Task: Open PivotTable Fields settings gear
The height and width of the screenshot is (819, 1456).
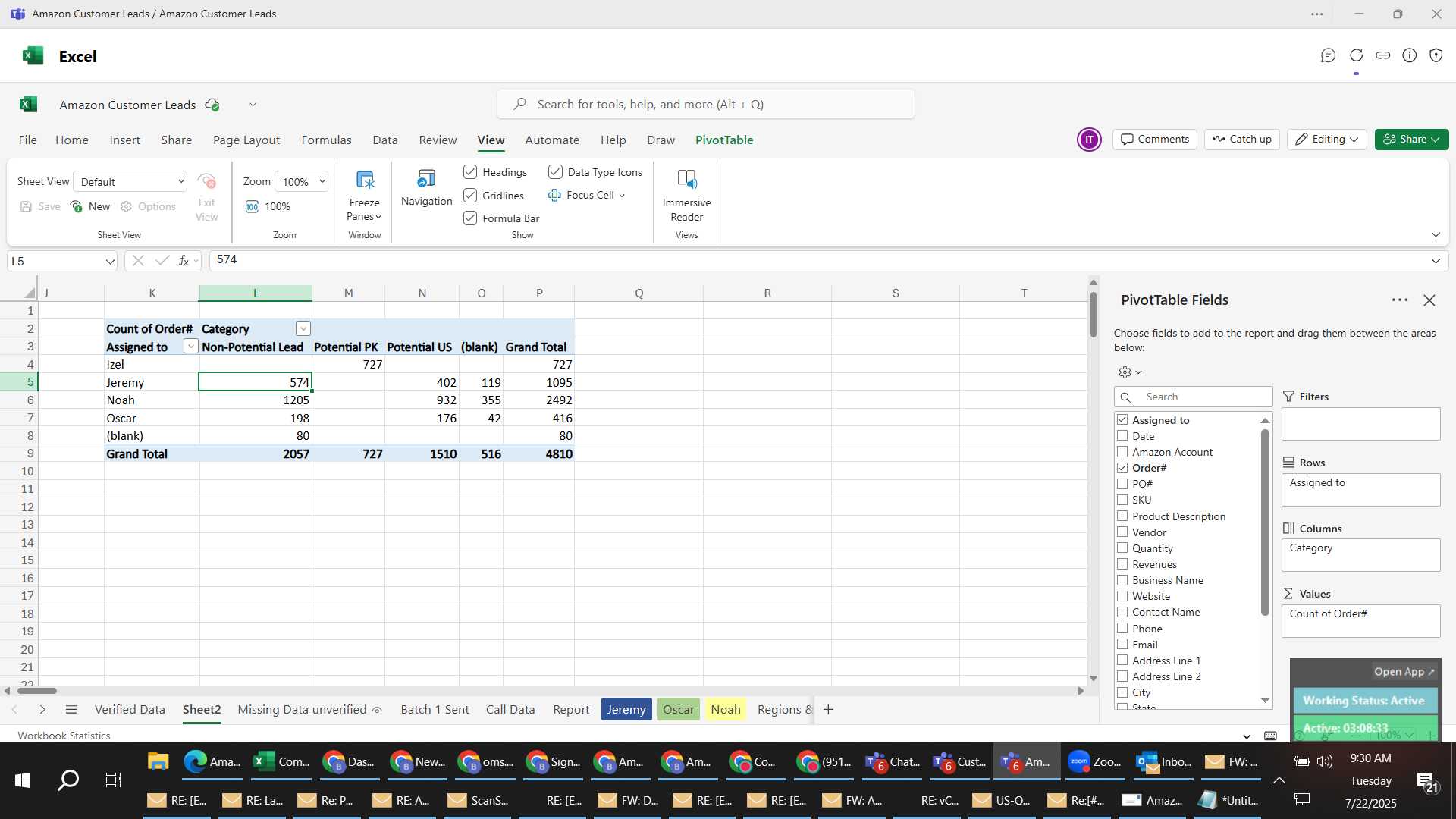Action: pyautogui.click(x=1129, y=372)
